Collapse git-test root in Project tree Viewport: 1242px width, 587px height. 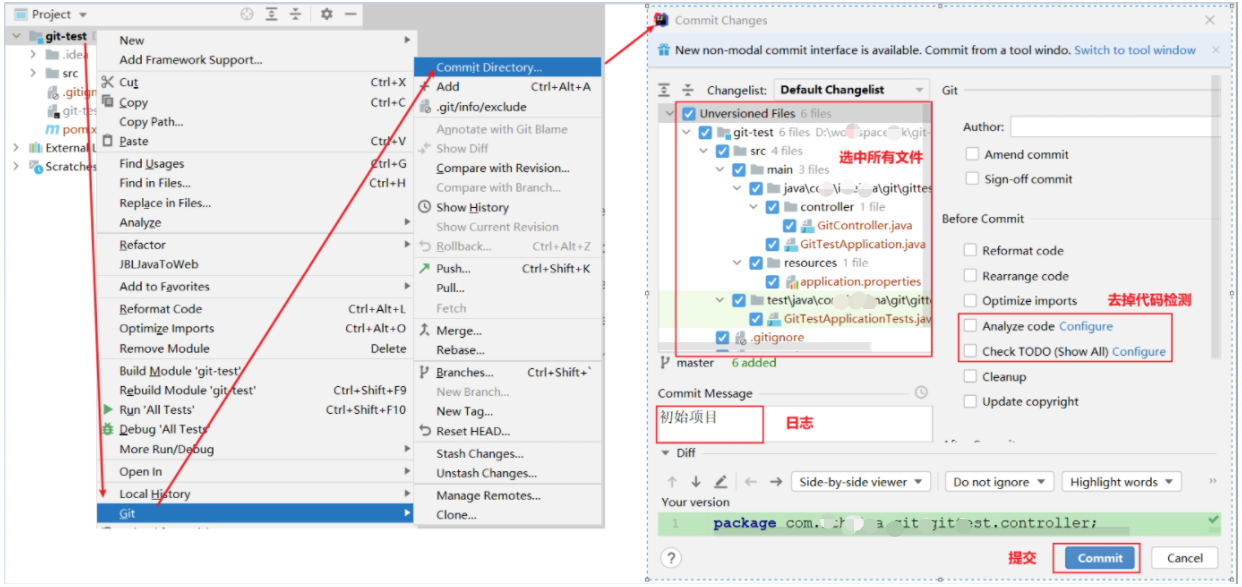(x=18, y=36)
